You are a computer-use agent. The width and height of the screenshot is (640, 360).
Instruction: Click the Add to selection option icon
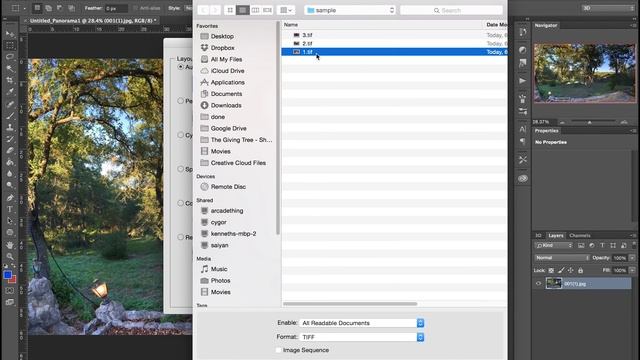coord(48,8)
